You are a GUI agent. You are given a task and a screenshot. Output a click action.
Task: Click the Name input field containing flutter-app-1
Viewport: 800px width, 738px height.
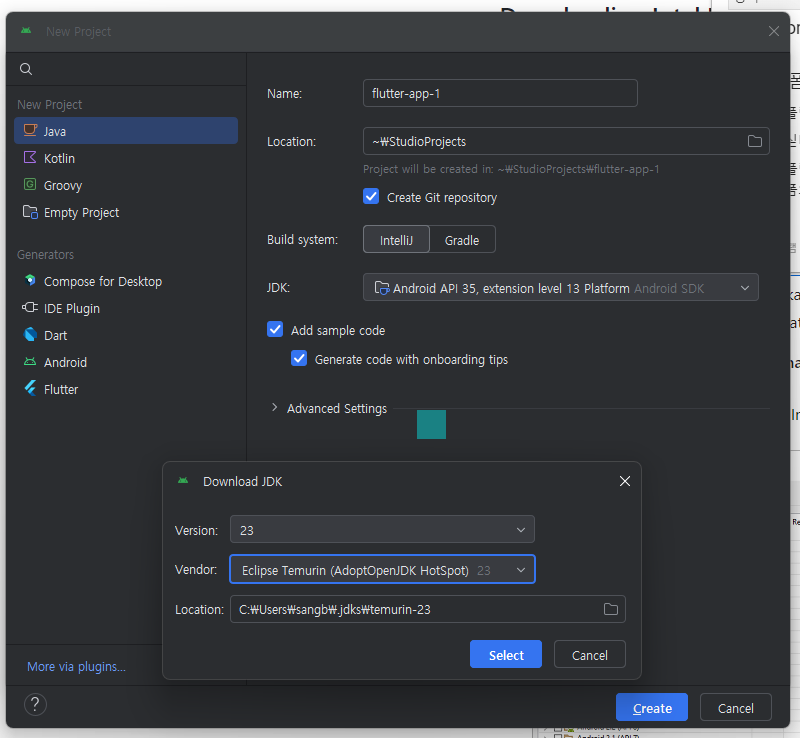[500, 93]
